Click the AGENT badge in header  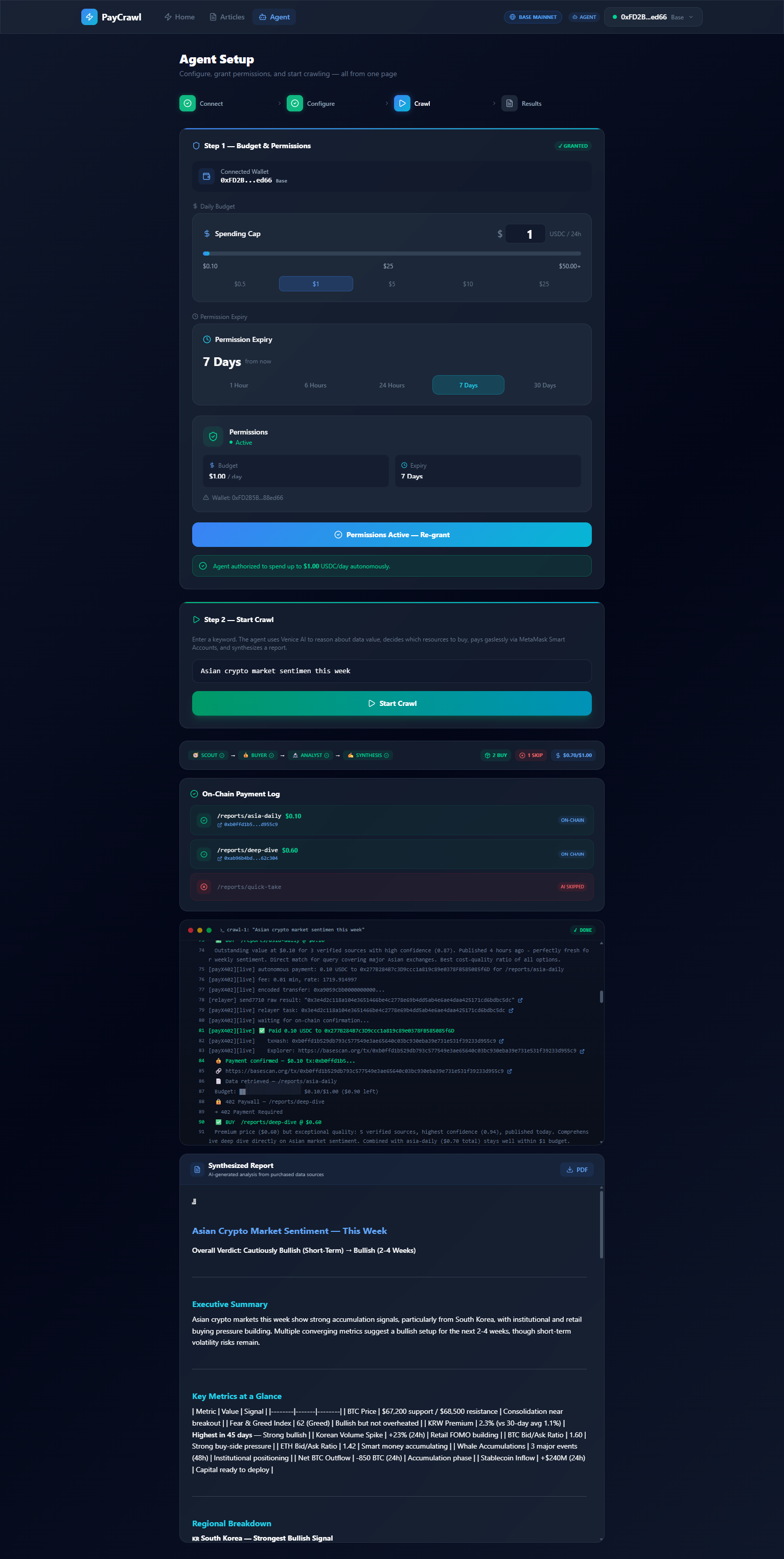pos(584,17)
